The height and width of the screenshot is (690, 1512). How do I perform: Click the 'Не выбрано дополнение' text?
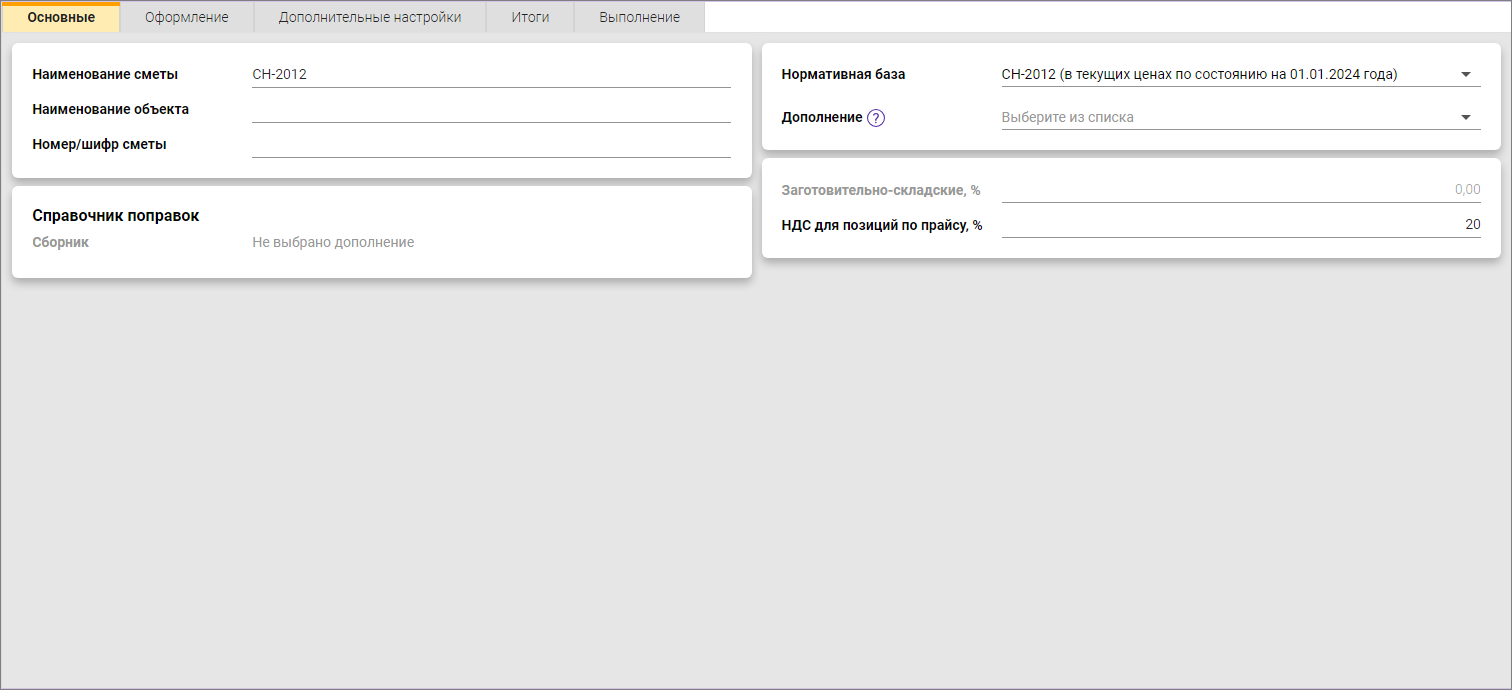pos(333,242)
